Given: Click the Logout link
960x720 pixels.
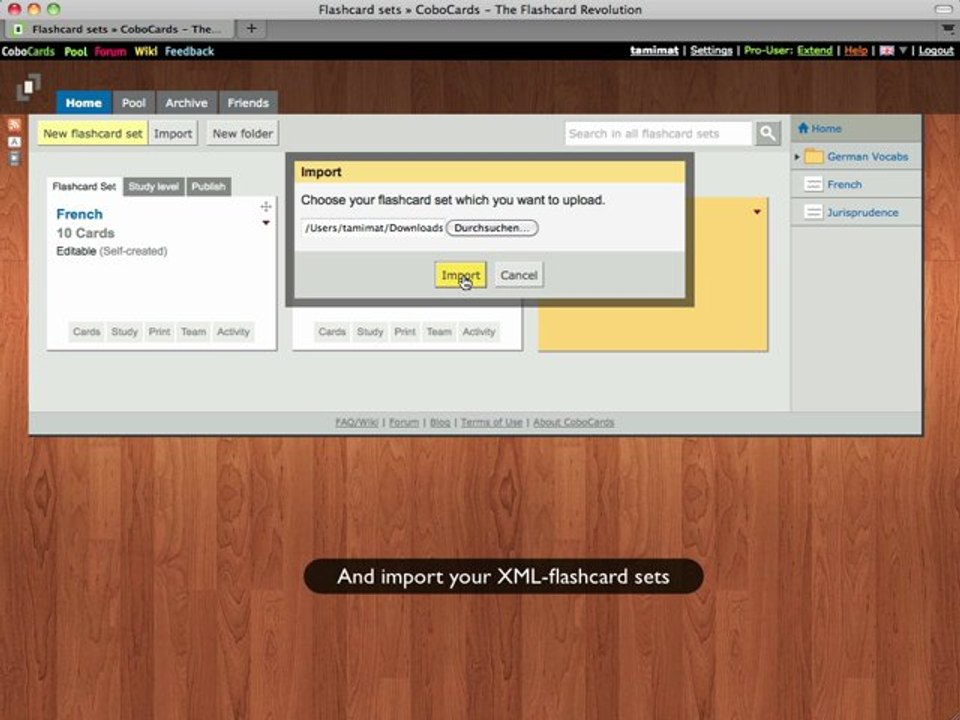Looking at the screenshot, I should [x=937, y=50].
